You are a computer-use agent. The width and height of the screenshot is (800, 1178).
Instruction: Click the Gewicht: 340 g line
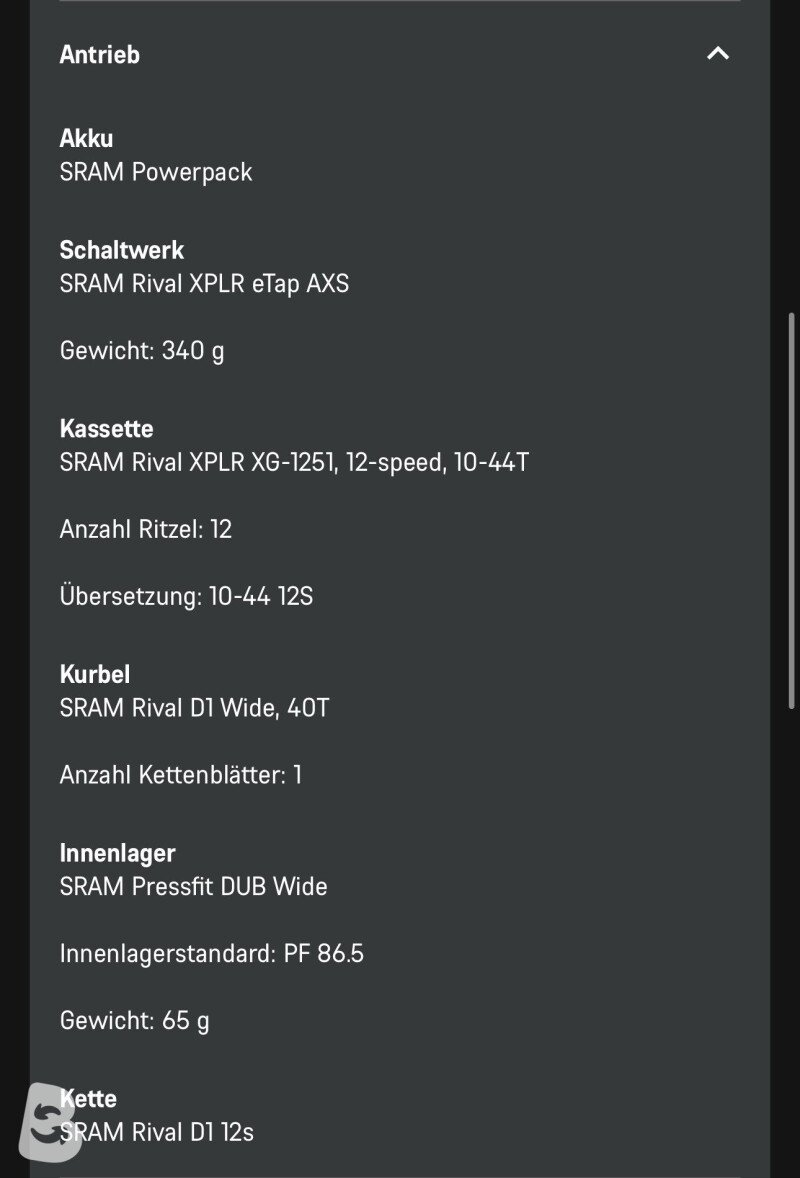pyautogui.click(x=142, y=351)
